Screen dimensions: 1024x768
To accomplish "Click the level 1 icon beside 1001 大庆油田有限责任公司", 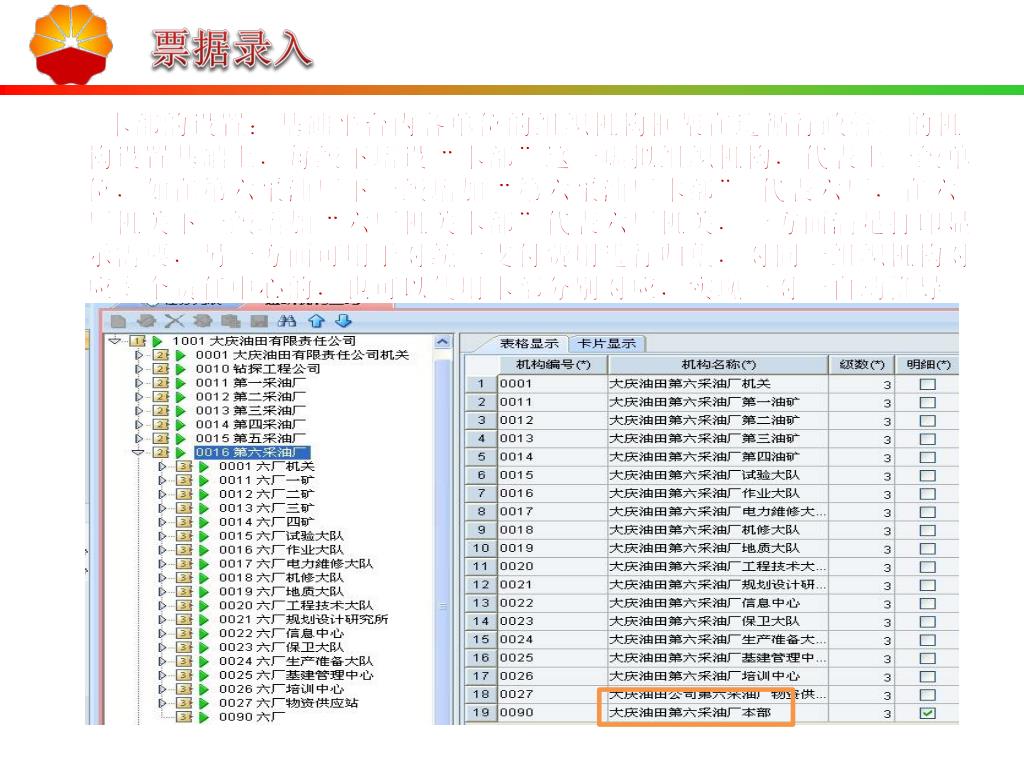I will coord(137,341).
